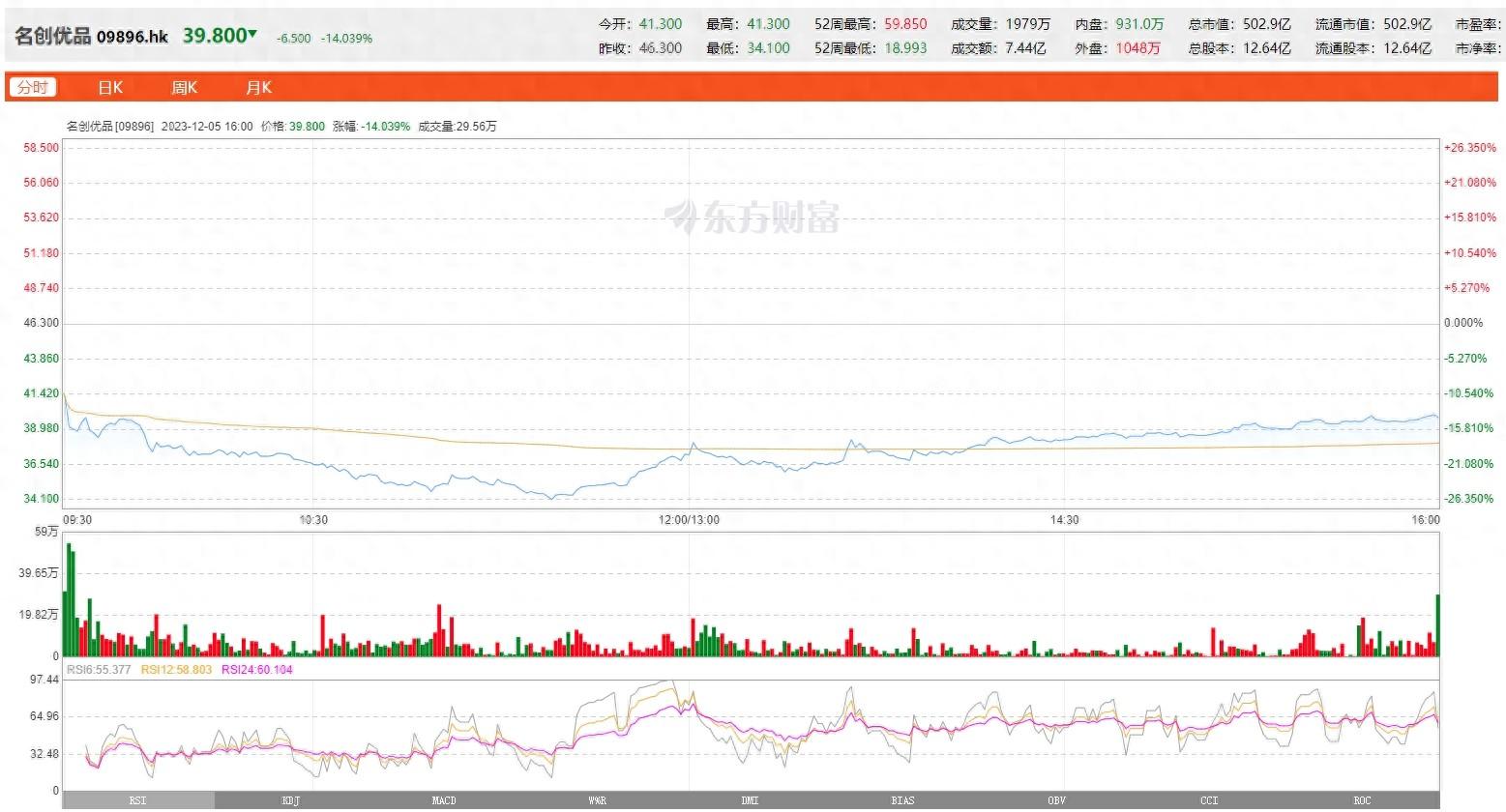Viewport: 1506px width, 812px height.
Task: Open the CCI indicator tab
Action: click(x=1209, y=800)
